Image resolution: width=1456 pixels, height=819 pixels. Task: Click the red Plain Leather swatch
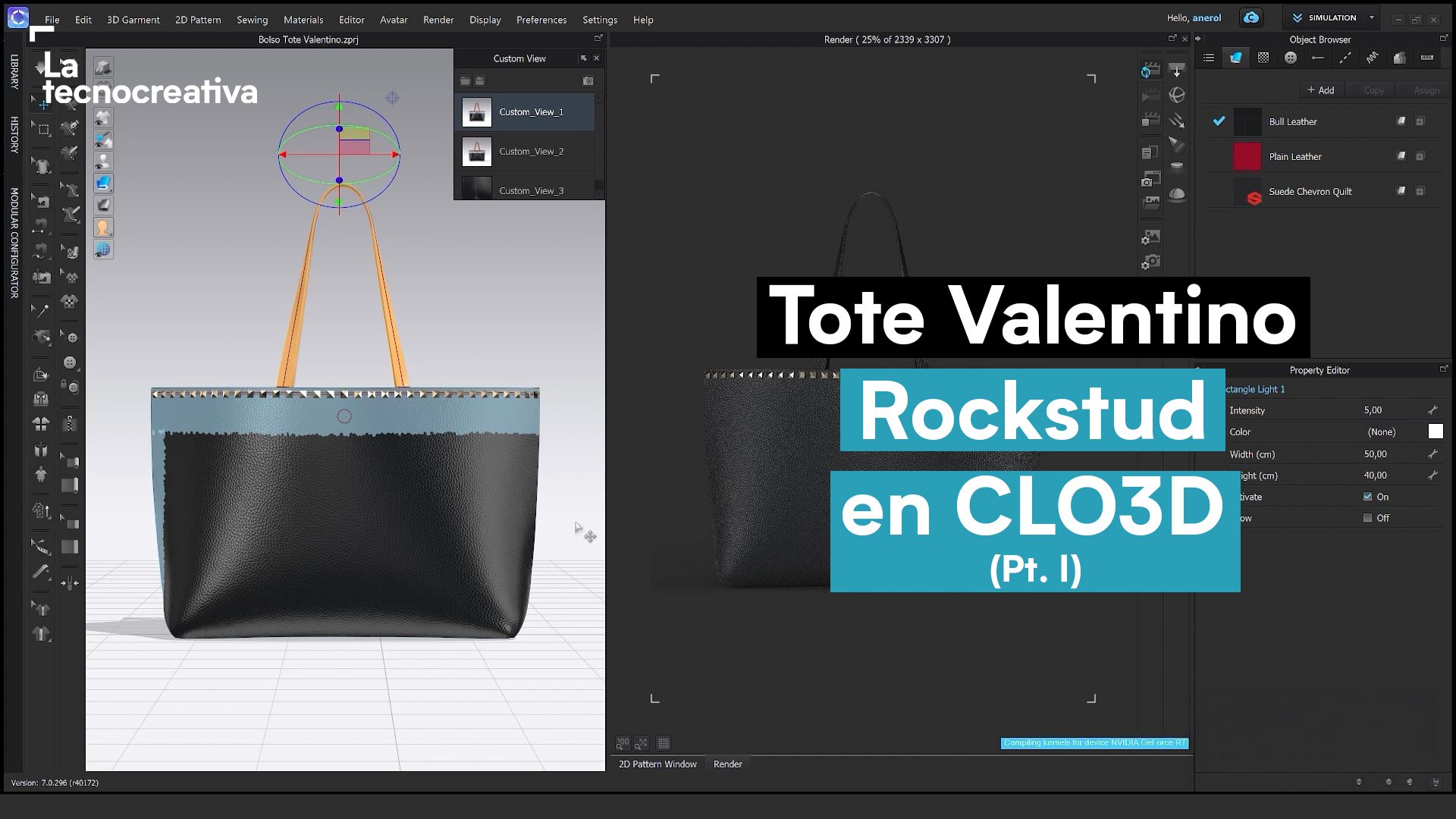1247,156
